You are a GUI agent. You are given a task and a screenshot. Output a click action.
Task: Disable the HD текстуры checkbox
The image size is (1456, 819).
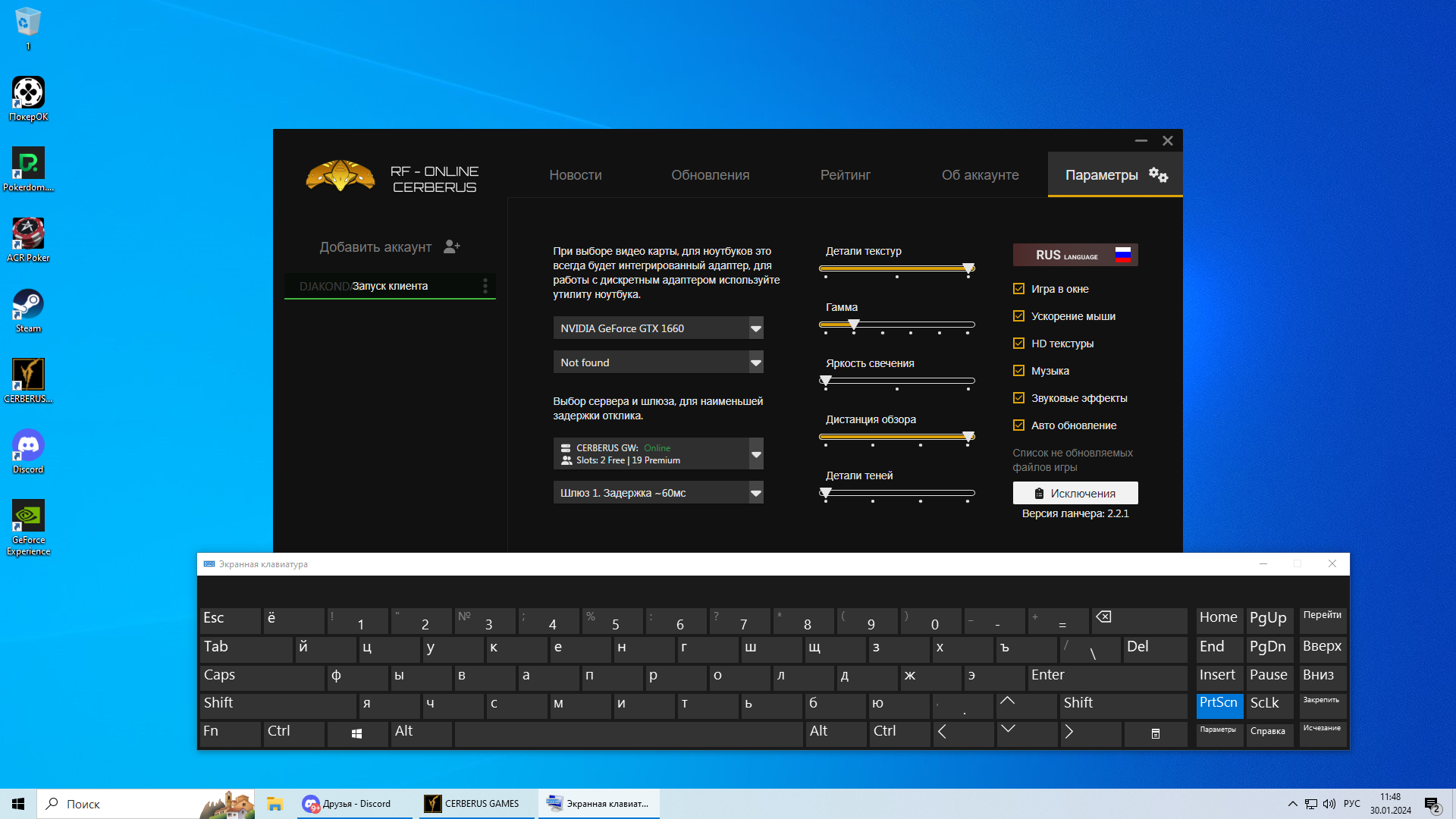tap(1018, 344)
